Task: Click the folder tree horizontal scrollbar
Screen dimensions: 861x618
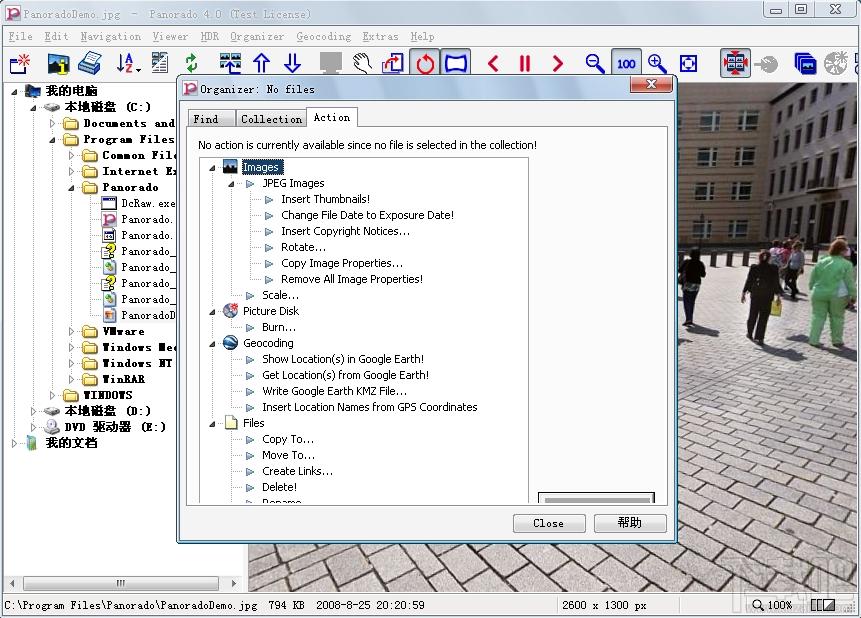Action: (121, 583)
